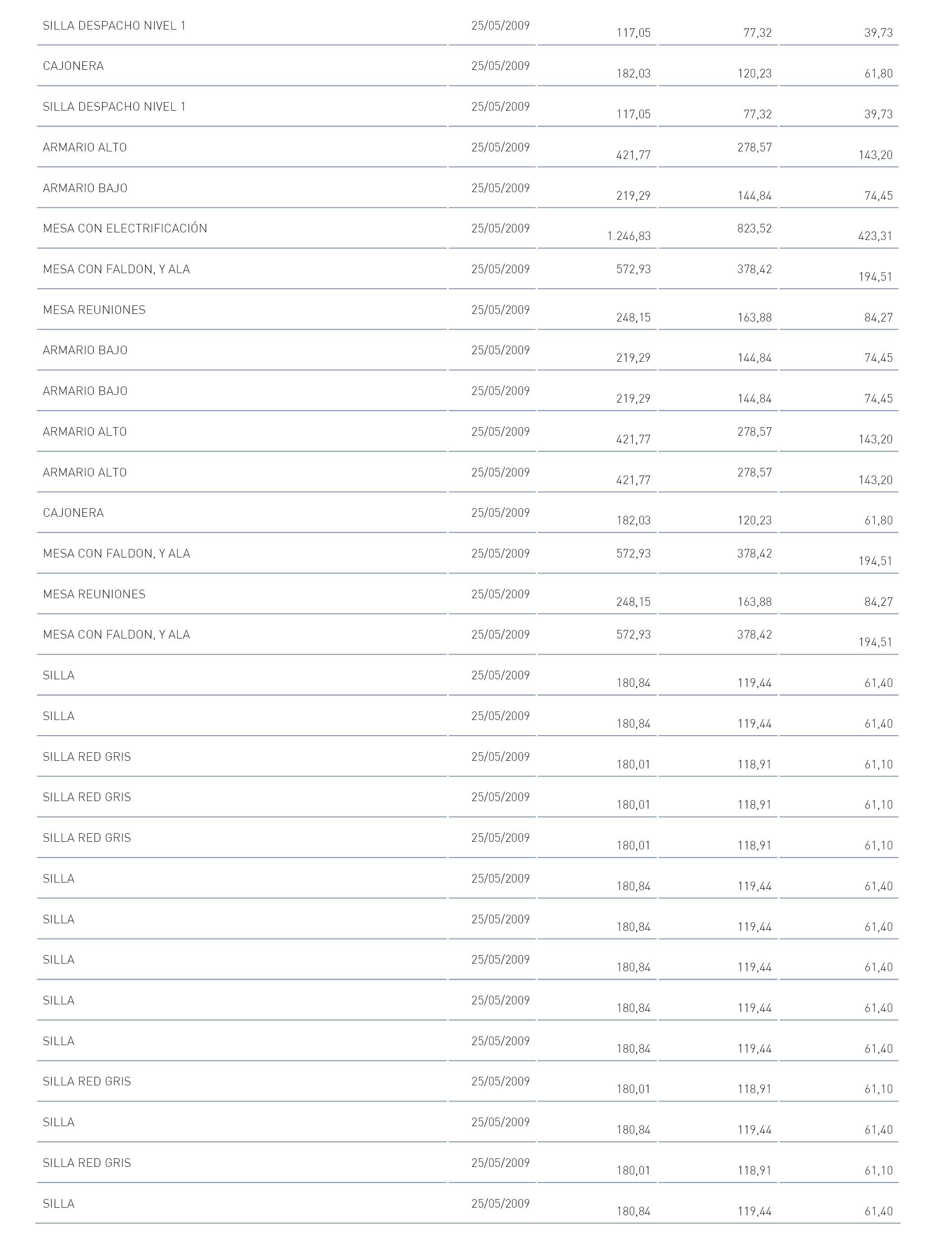Click the first ARMARIO BAJO label
The image size is (952, 1243).
coord(85,188)
